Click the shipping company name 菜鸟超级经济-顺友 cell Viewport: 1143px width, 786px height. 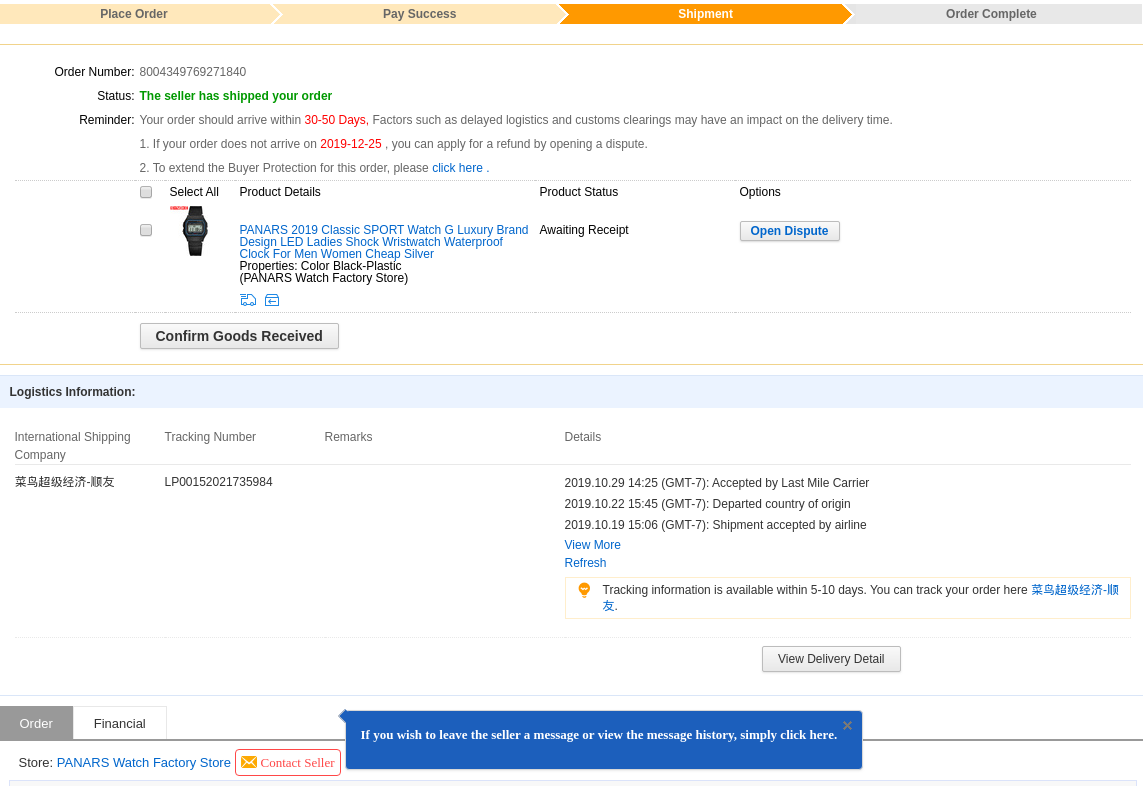click(x=64, y=482)
